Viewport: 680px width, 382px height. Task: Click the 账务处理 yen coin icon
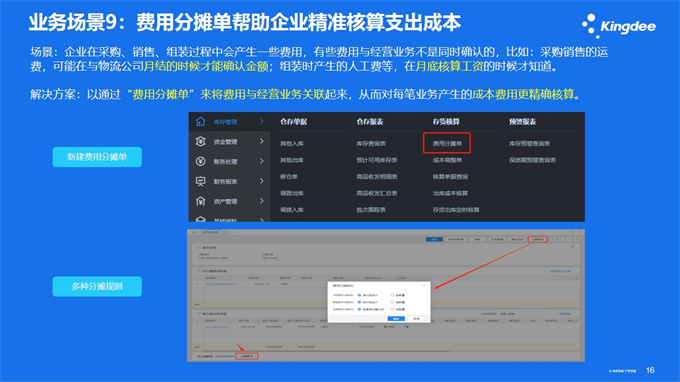coord(200,161)
